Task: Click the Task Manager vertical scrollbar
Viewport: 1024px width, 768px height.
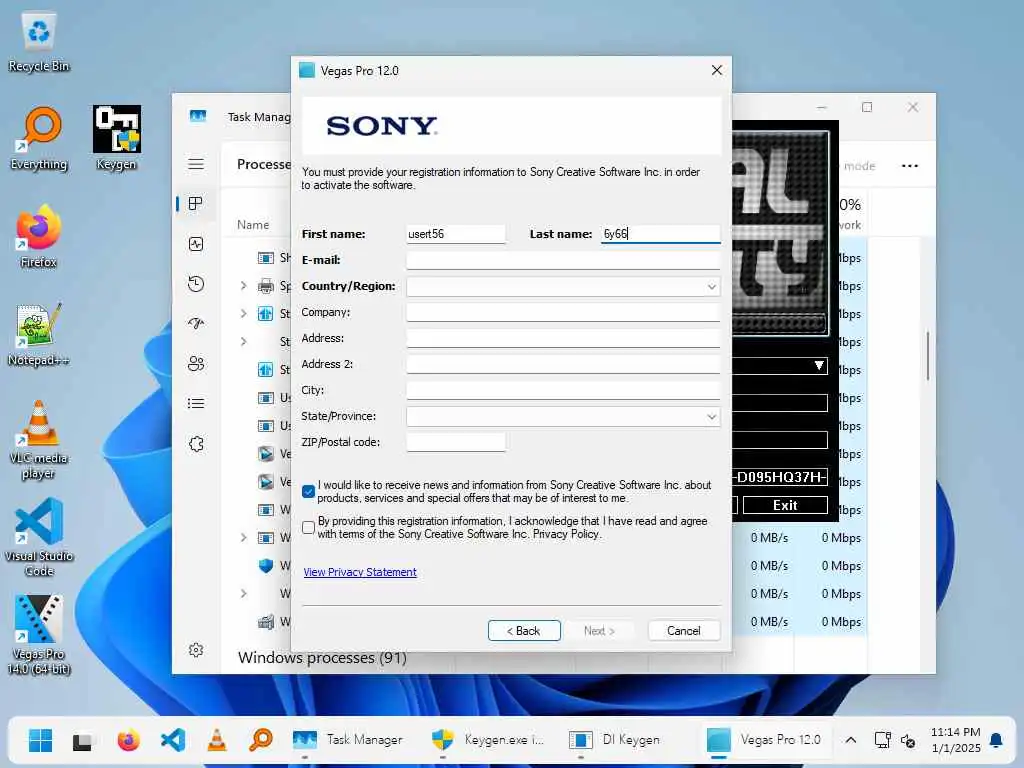Action: coord(927,356)
